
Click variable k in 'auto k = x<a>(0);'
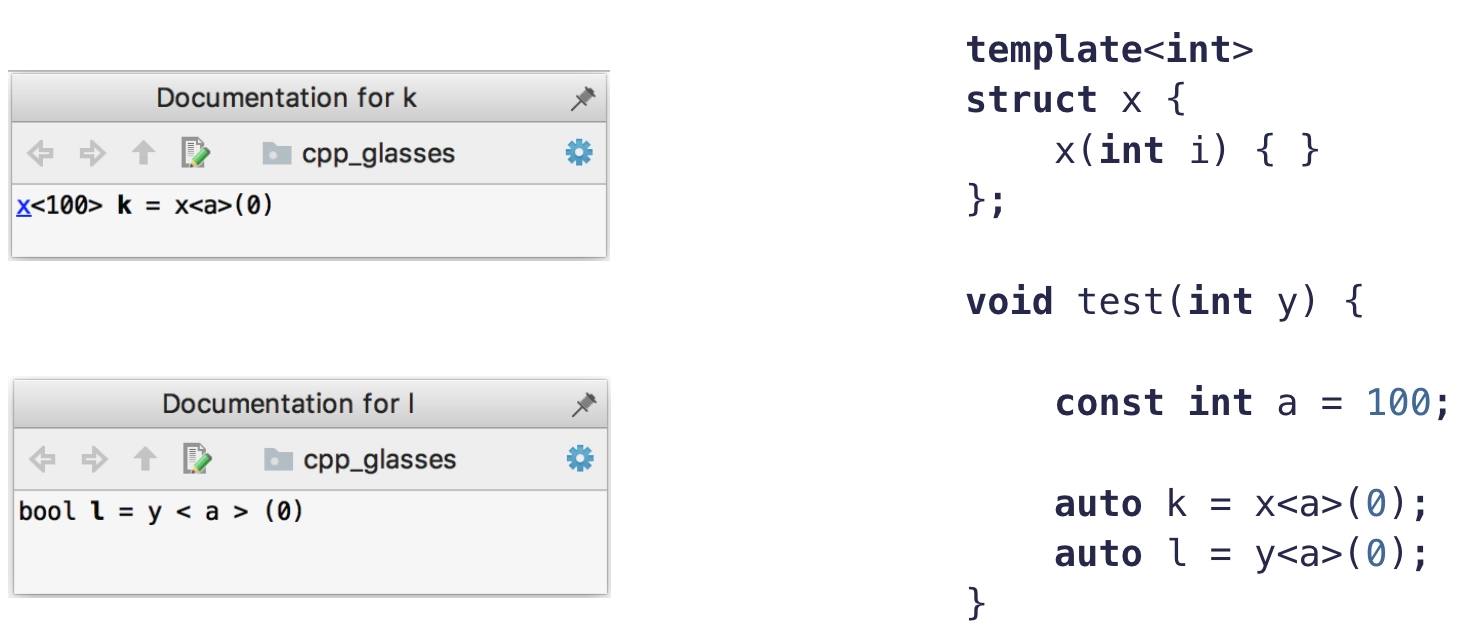point(1176,504)
